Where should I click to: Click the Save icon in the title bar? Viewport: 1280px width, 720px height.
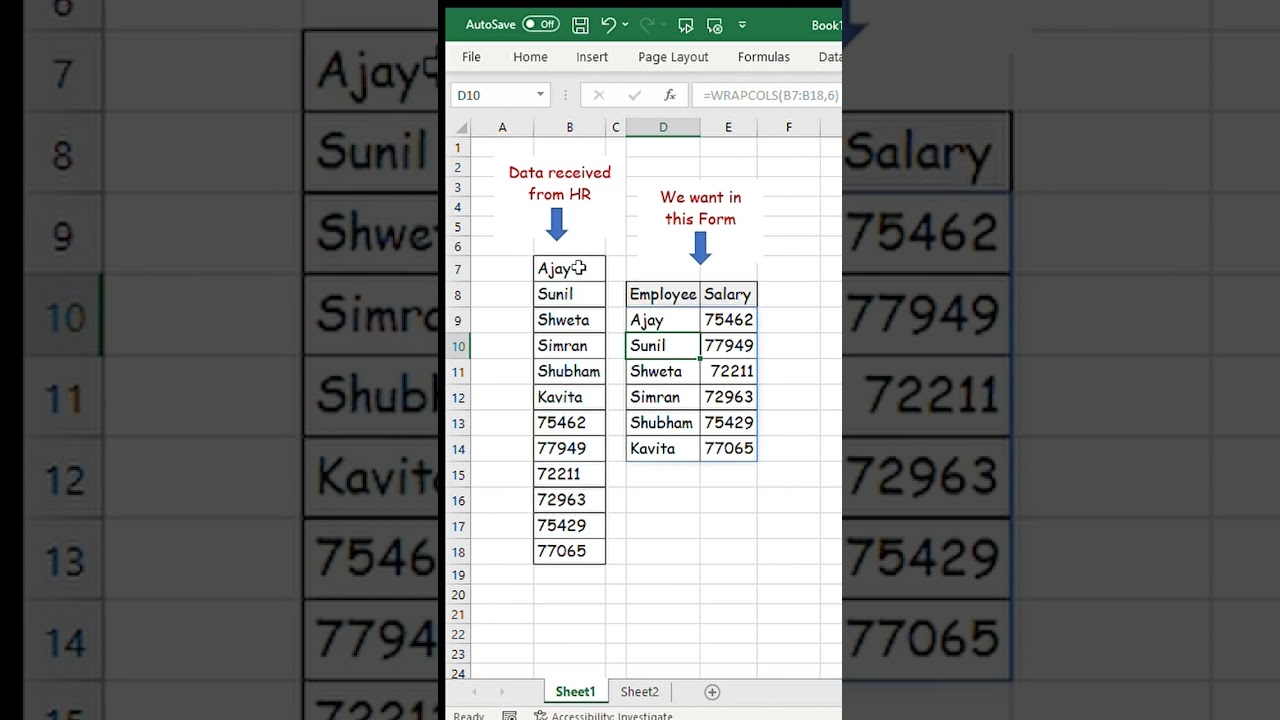click(580, 25)
